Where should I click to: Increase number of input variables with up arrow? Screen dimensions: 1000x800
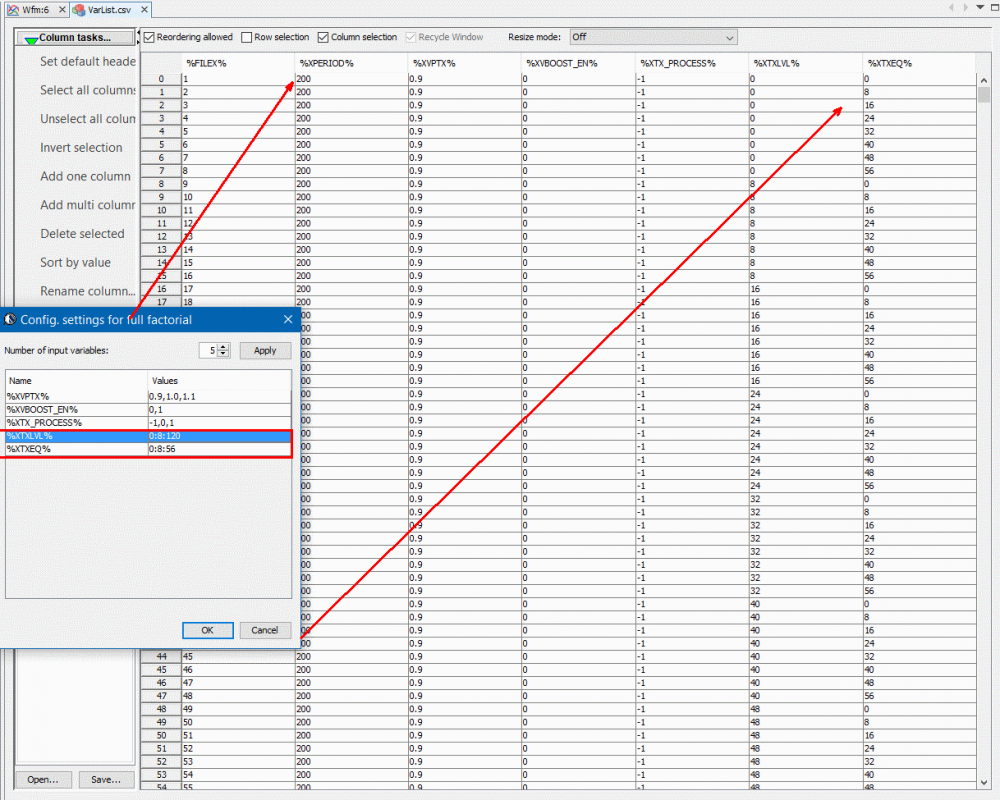224,346
